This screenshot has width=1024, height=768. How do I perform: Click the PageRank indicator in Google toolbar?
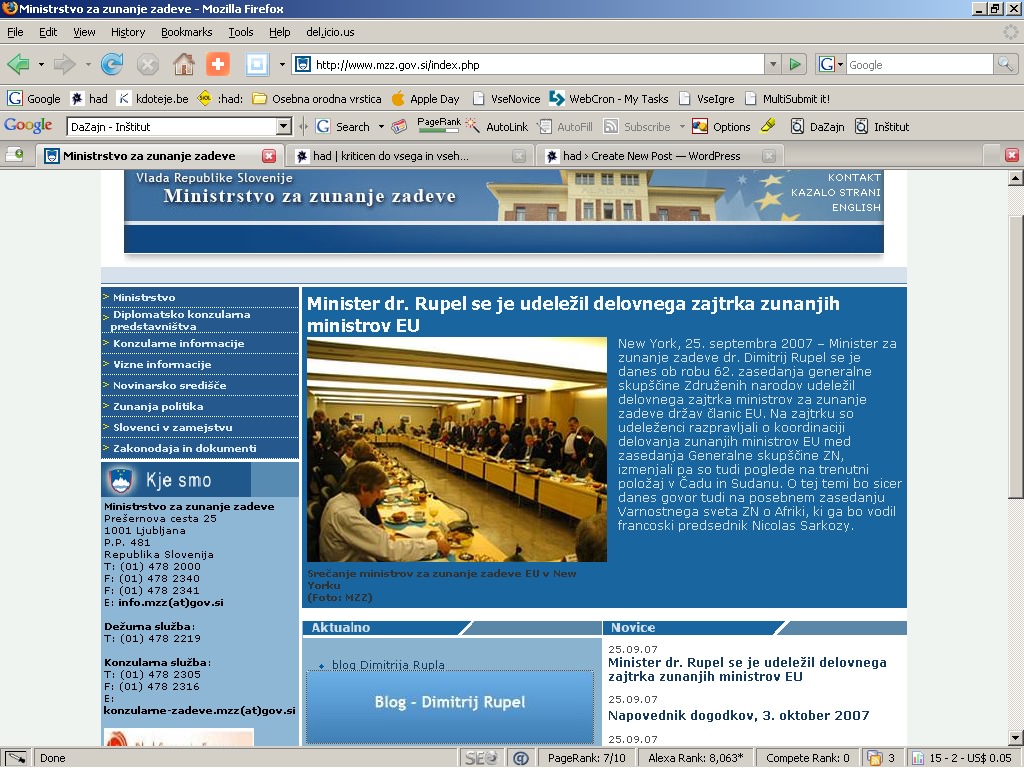point(439,125)
